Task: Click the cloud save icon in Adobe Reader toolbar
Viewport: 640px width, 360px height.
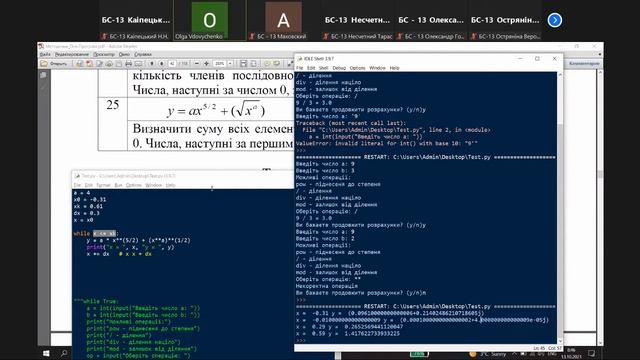Action: pyautogui.click(x=109, y=64)
